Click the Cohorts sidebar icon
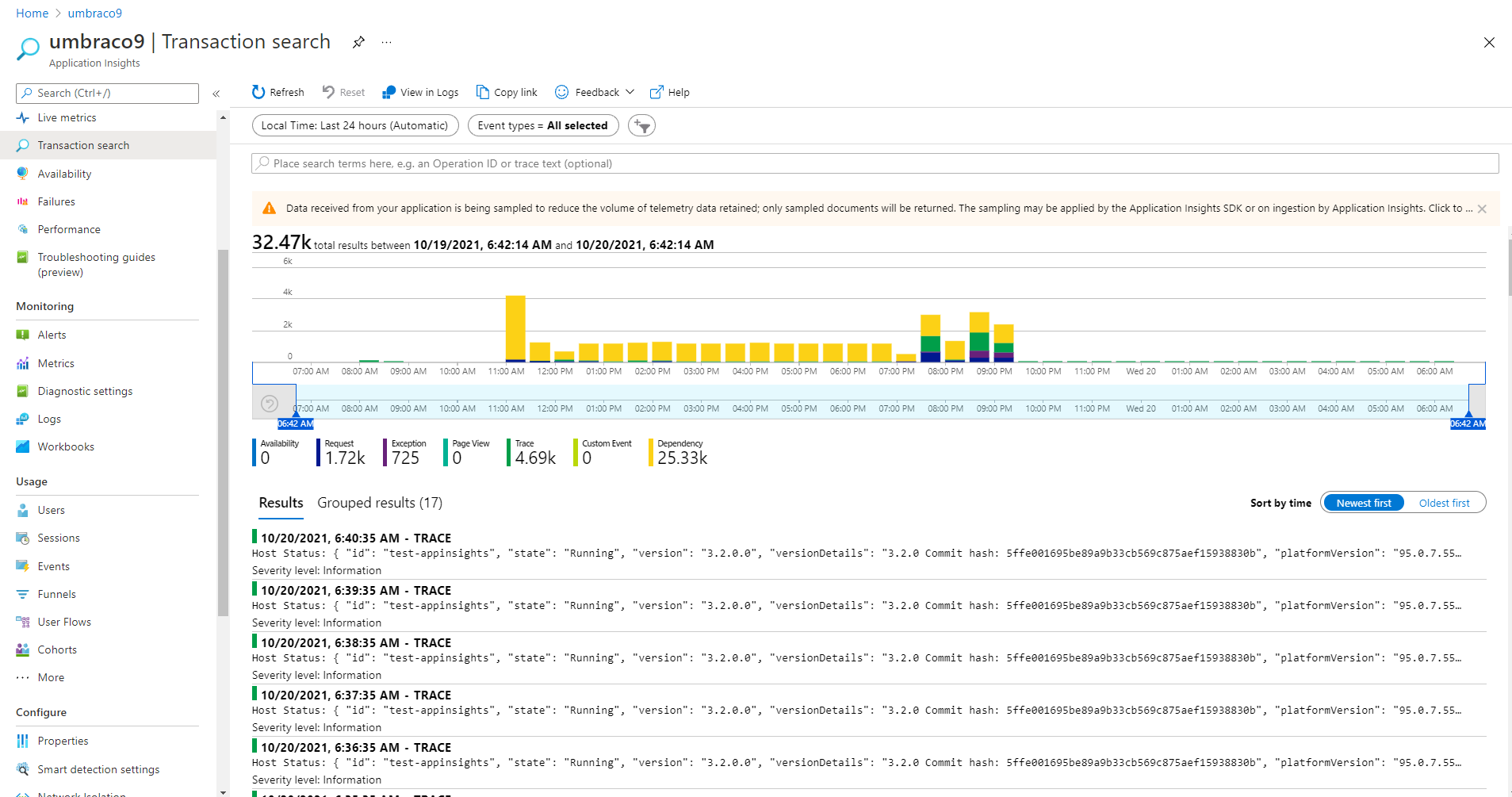 (x=23, y=649)
